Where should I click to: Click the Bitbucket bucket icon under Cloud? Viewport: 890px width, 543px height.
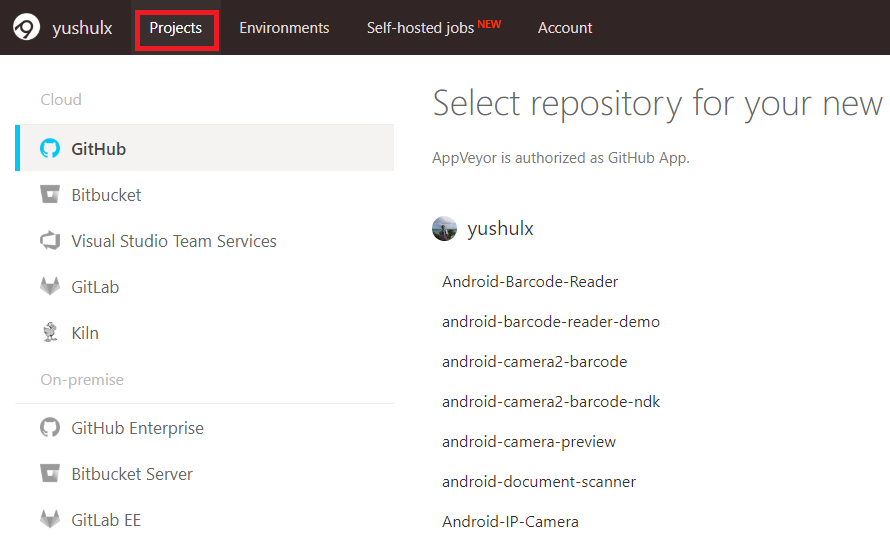point(50,195)
